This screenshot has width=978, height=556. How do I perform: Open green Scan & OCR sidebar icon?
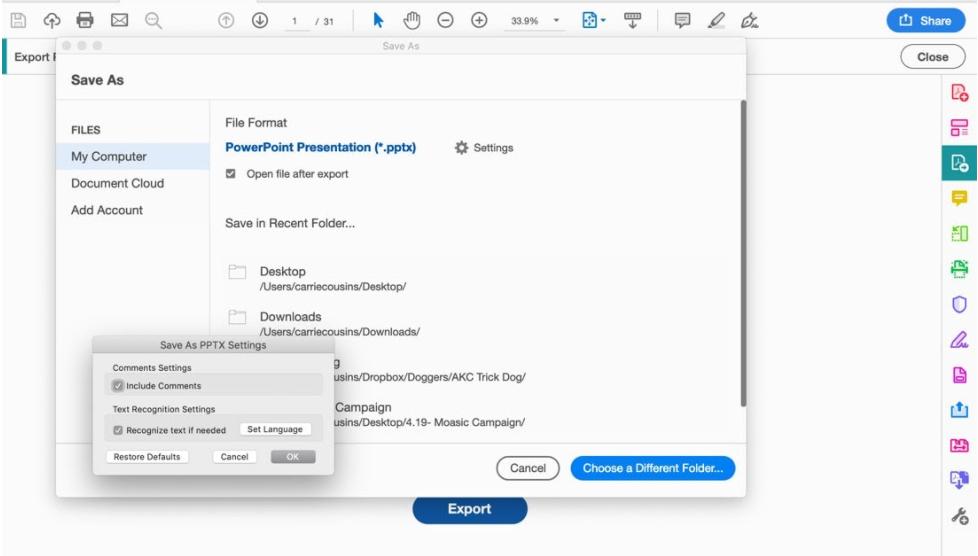(x=959, y=234)
